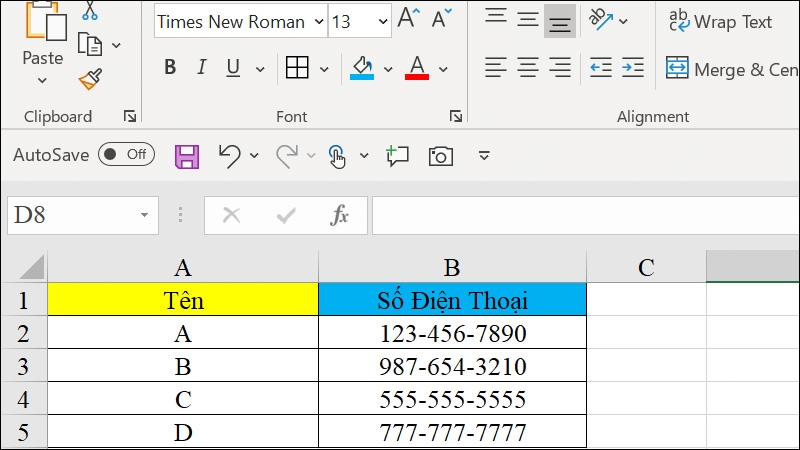Select cell containing 555-555-5555
Screen dimensions: 800x450
click(452, 398)
